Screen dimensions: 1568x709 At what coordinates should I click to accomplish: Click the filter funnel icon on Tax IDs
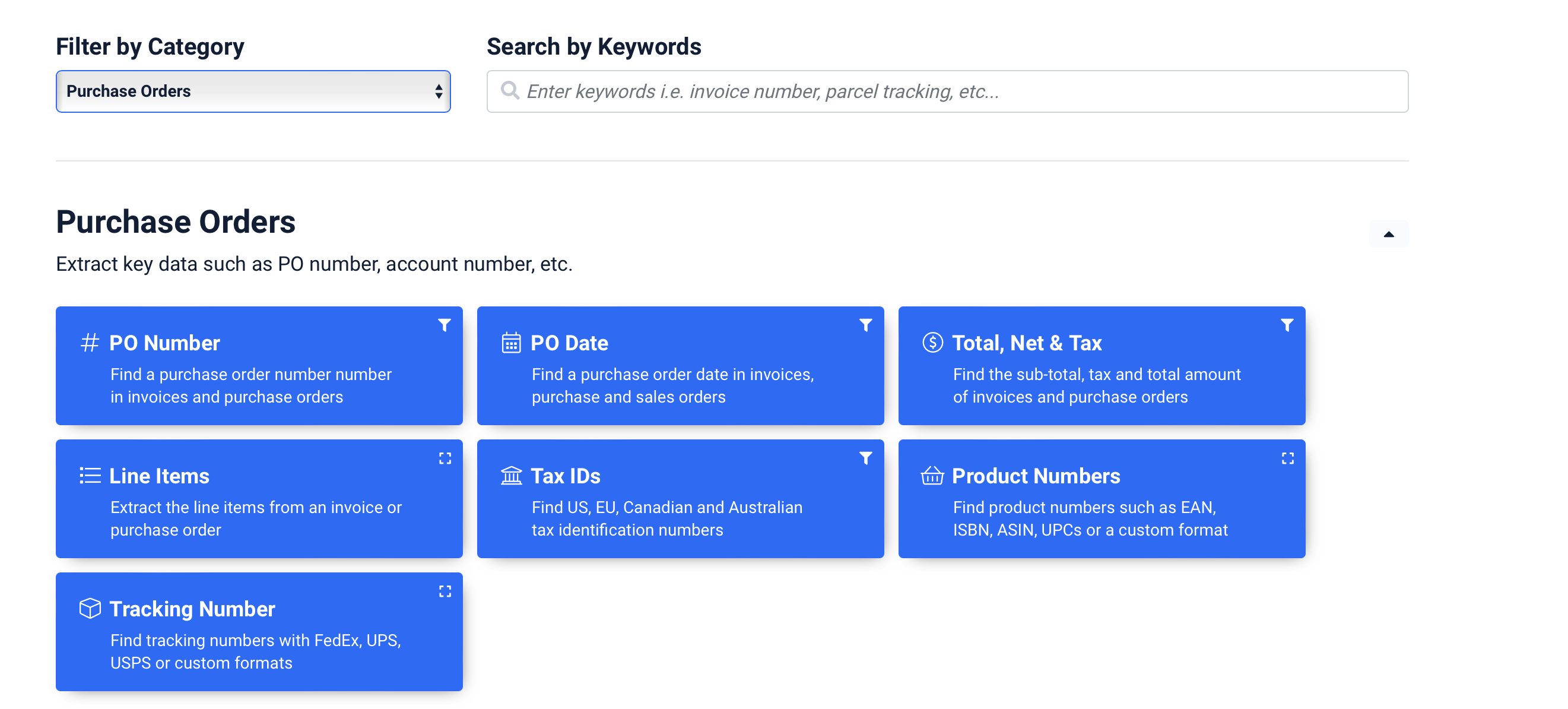tap(865, 458)
